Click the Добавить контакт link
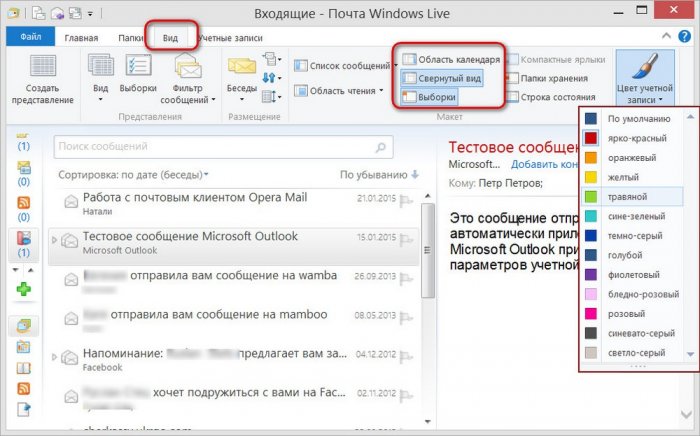 click(x=544, y=164)
